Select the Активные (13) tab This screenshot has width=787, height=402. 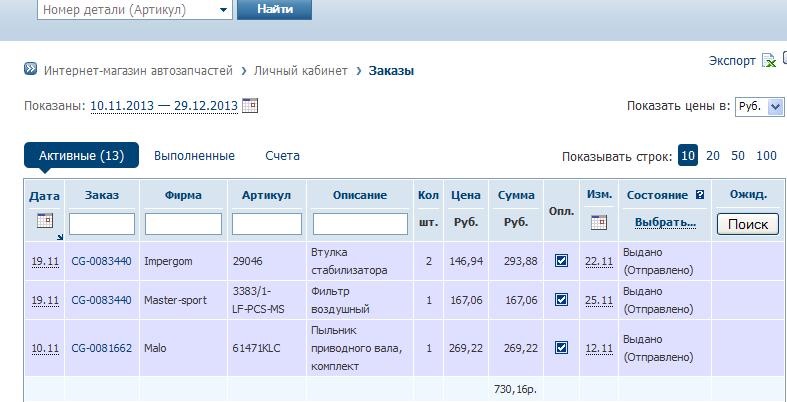click(81, 156)
